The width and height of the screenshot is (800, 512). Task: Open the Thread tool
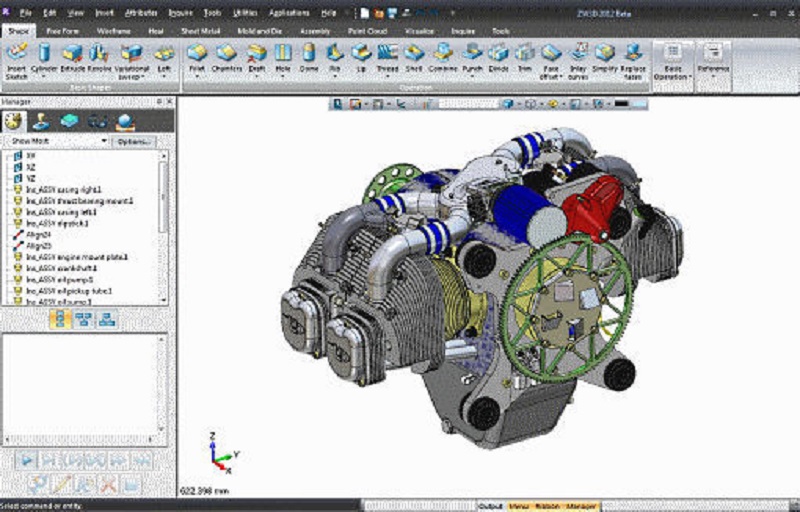click(x=388, y=57)
